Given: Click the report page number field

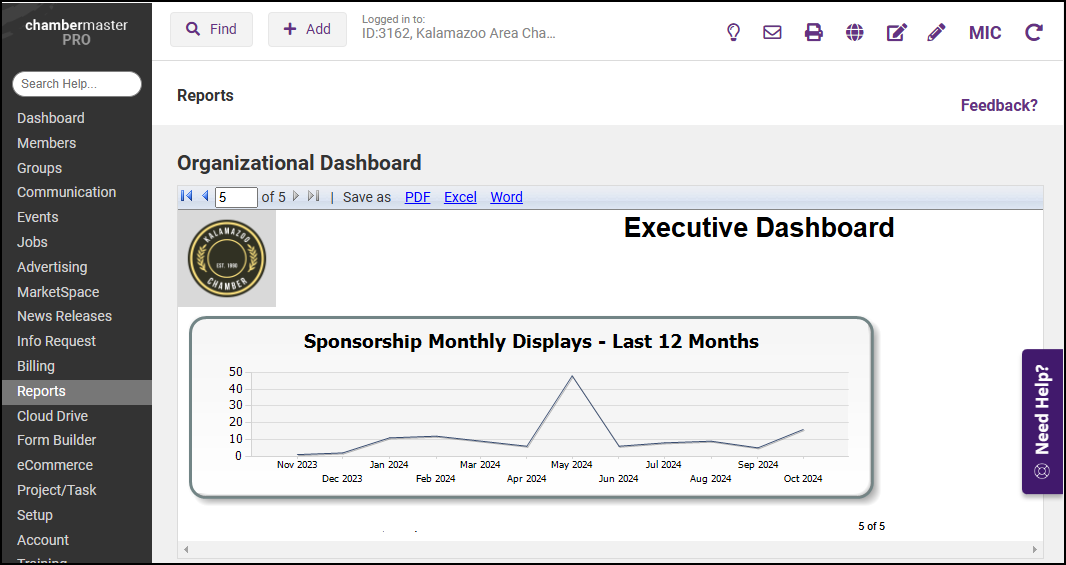Looking at the screenshot, I should [236, 197].
